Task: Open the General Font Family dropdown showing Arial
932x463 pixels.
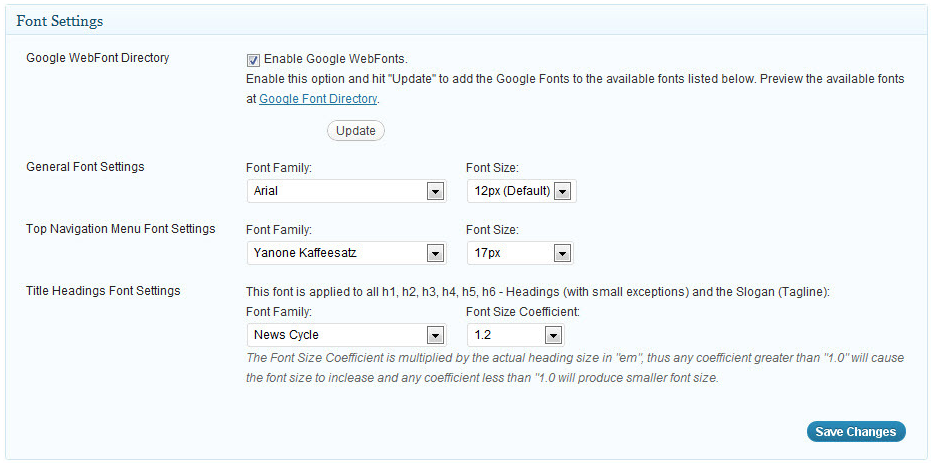Action: click(346, 191)
